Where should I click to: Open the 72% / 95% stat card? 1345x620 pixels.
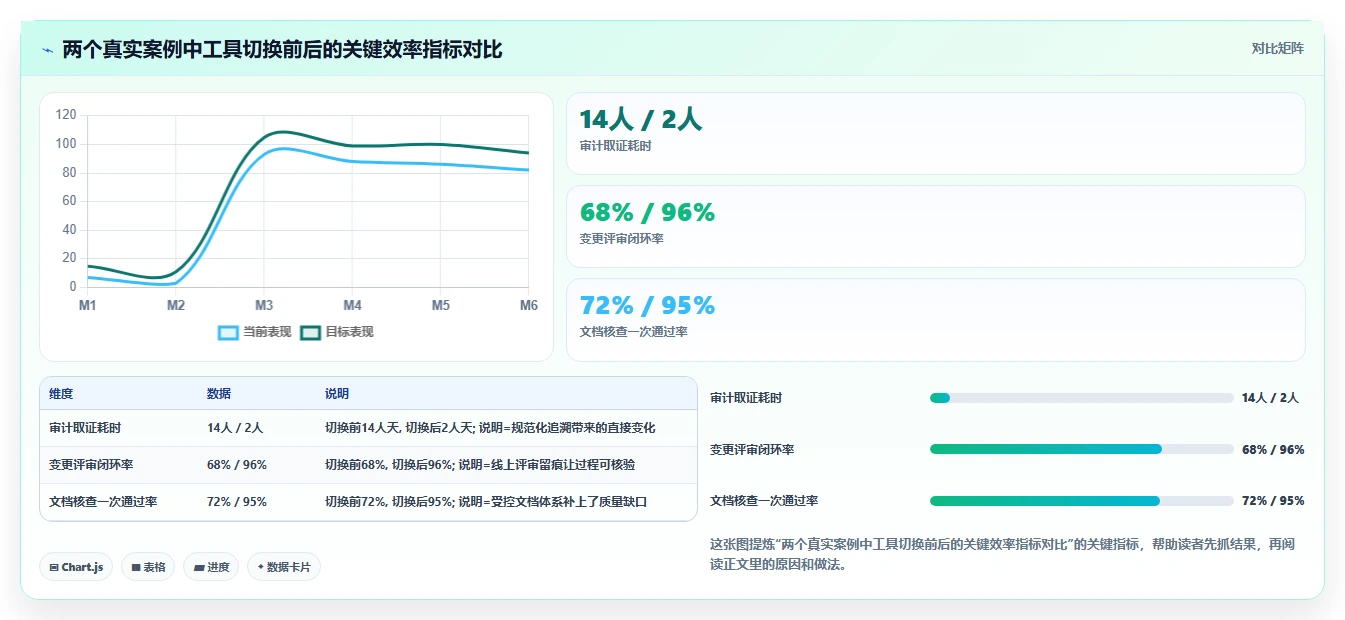point(936,320)
